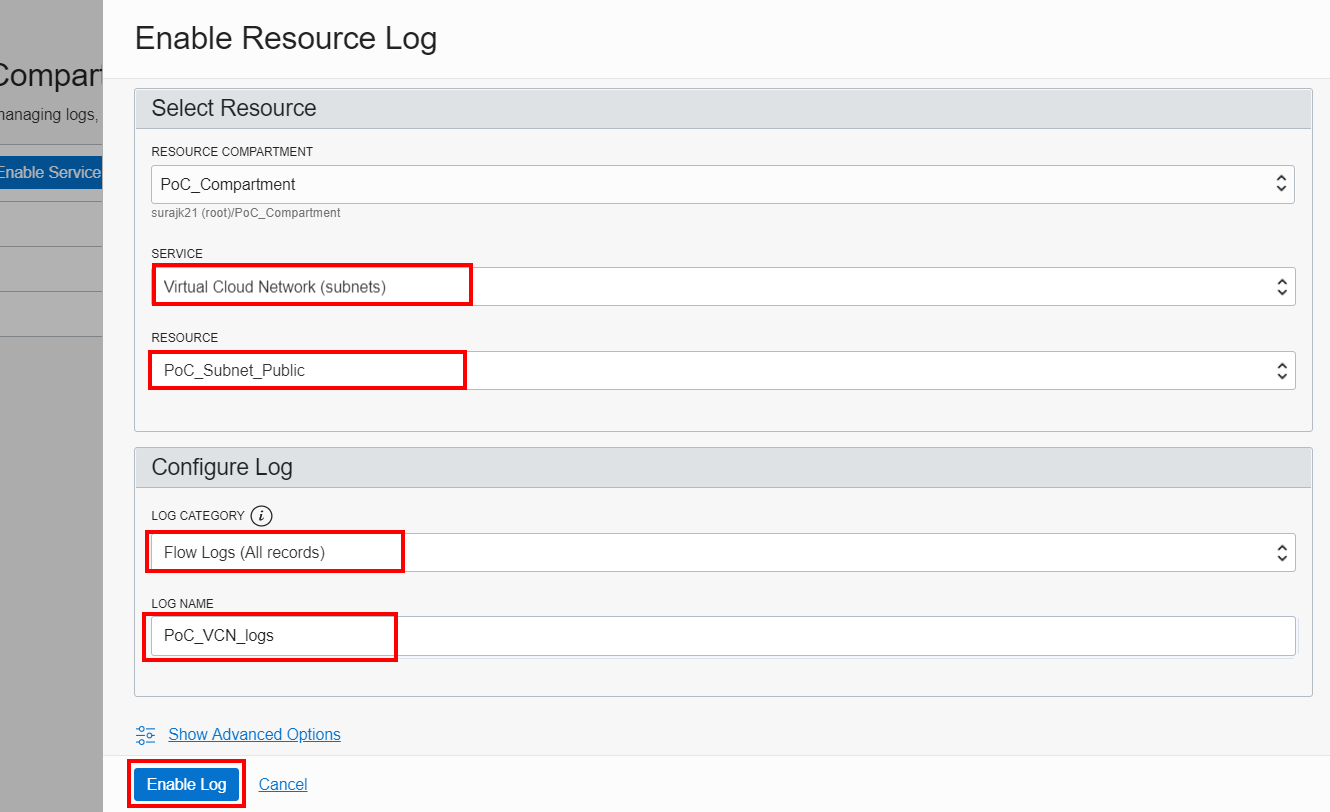
Task: Click the sliders icon beside Show Advanced Options
Action: (x=145, y=734)
